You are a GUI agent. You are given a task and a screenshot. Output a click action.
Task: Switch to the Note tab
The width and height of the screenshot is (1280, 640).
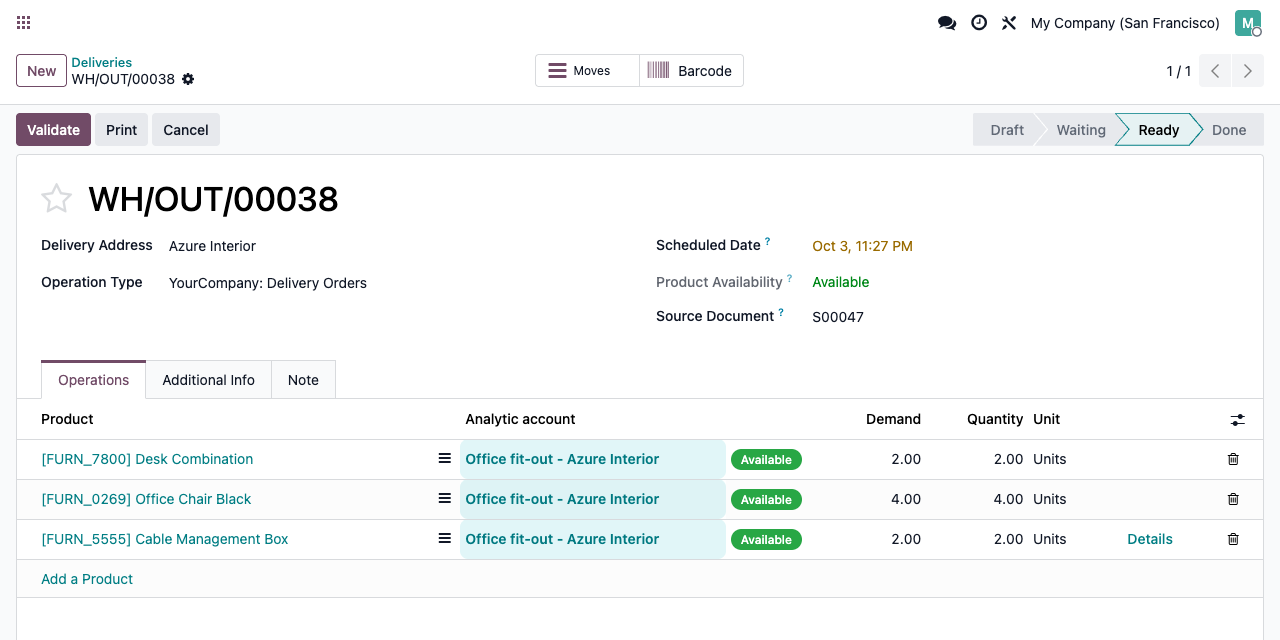pyautogui.click(x=303, y=380)
